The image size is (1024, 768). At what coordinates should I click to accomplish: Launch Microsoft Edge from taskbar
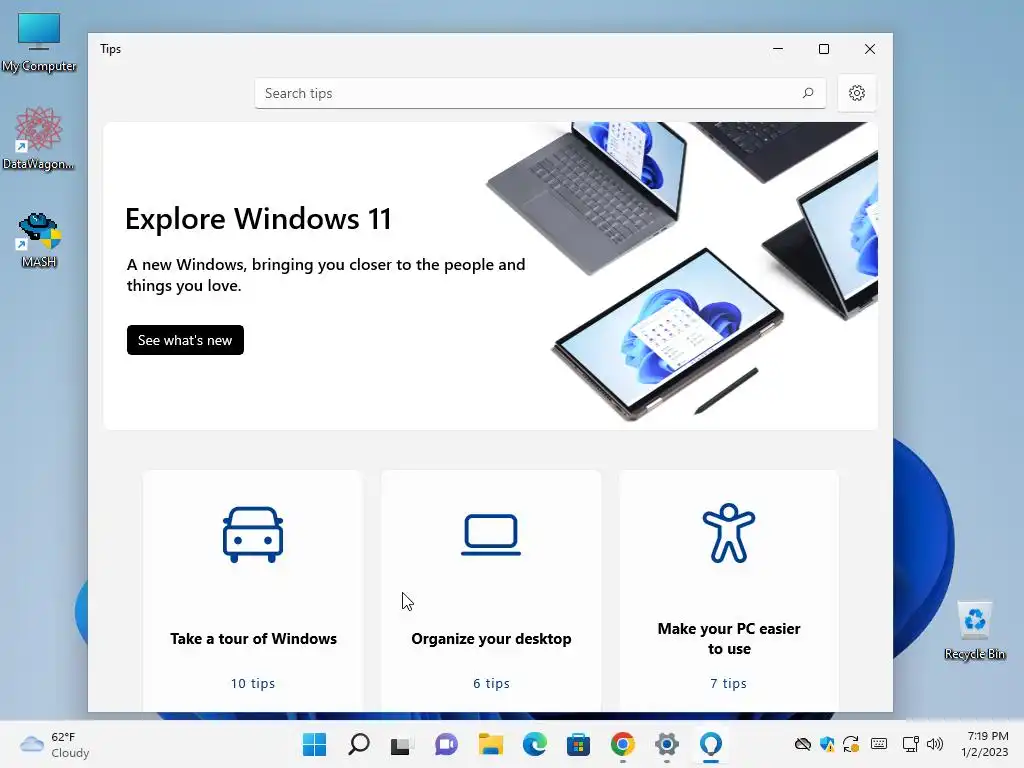(x=534, y=744)
